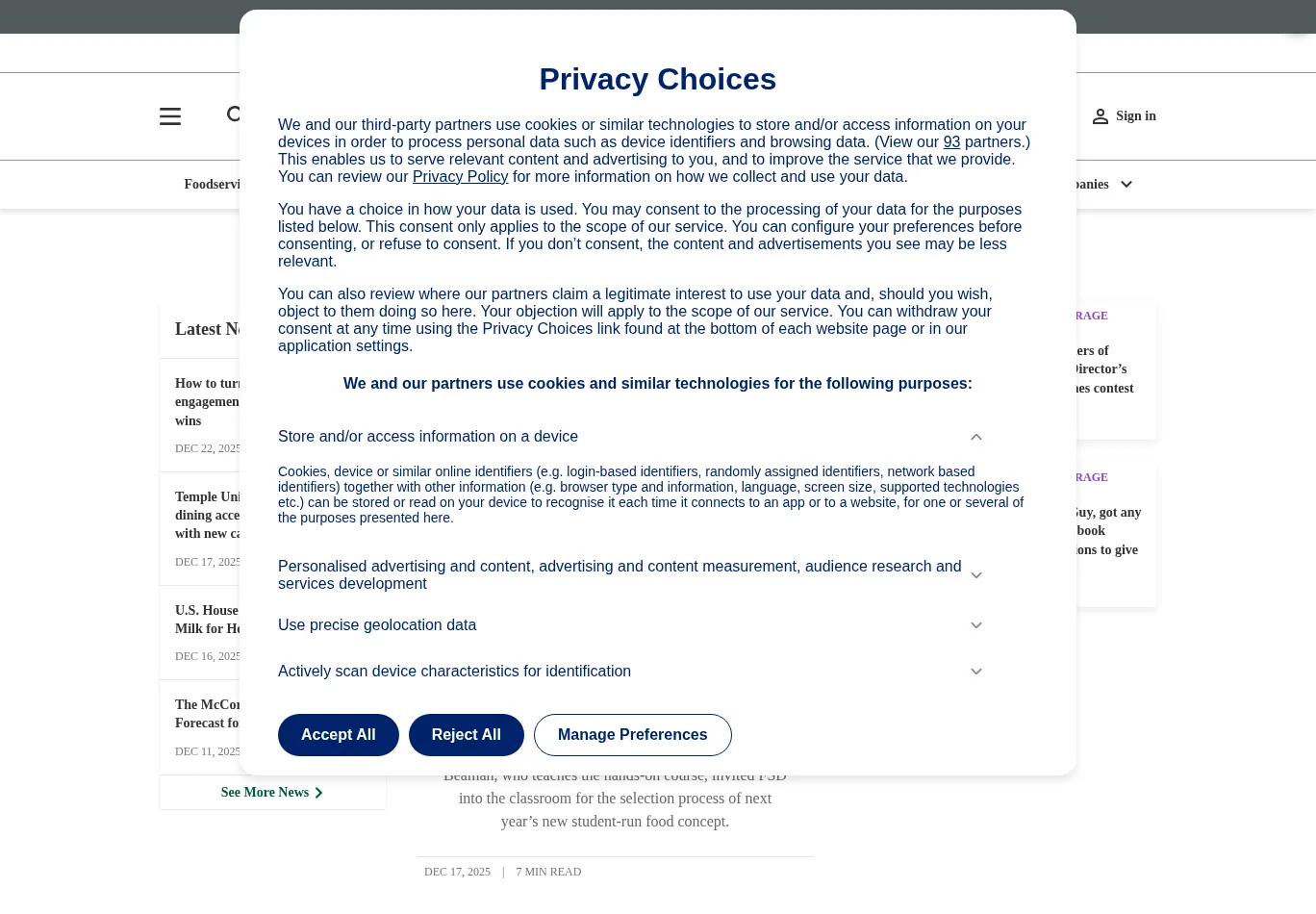1316x914 pixels.
Task: Expand Personalised advertising and content section
Action: click(x=976, y=575)
